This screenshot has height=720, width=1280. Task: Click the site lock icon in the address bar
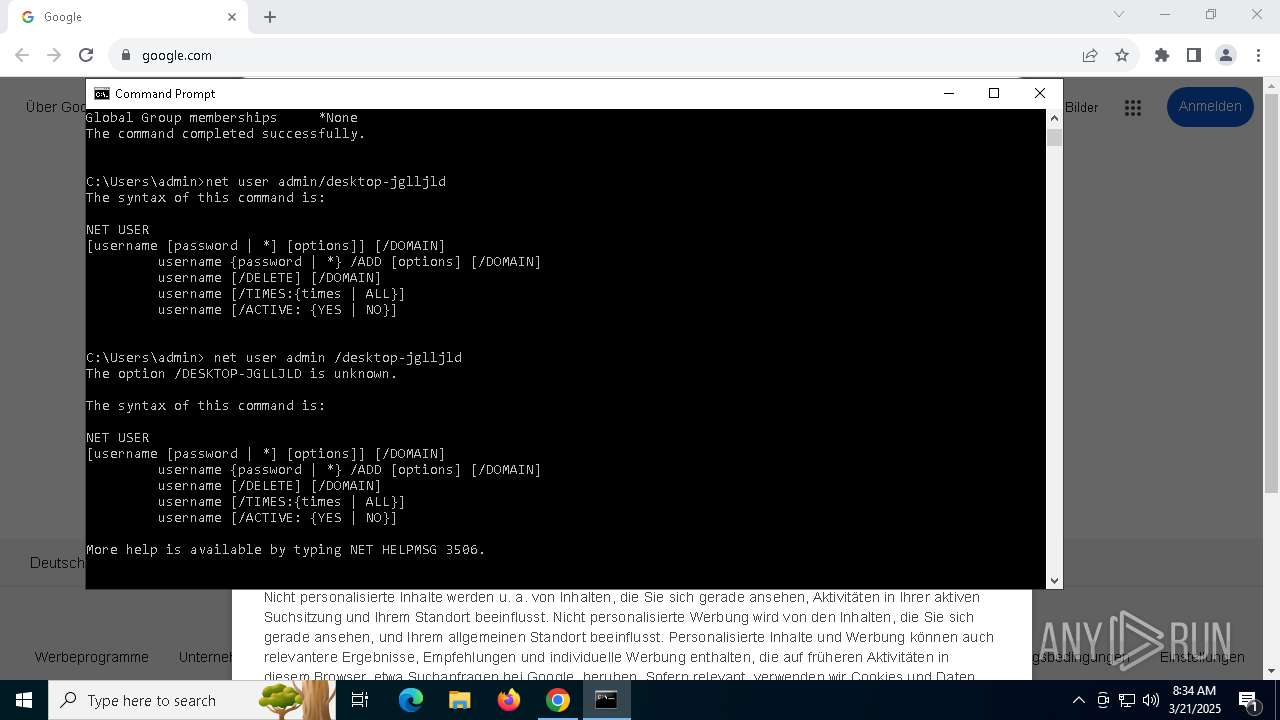coord(125,55)
